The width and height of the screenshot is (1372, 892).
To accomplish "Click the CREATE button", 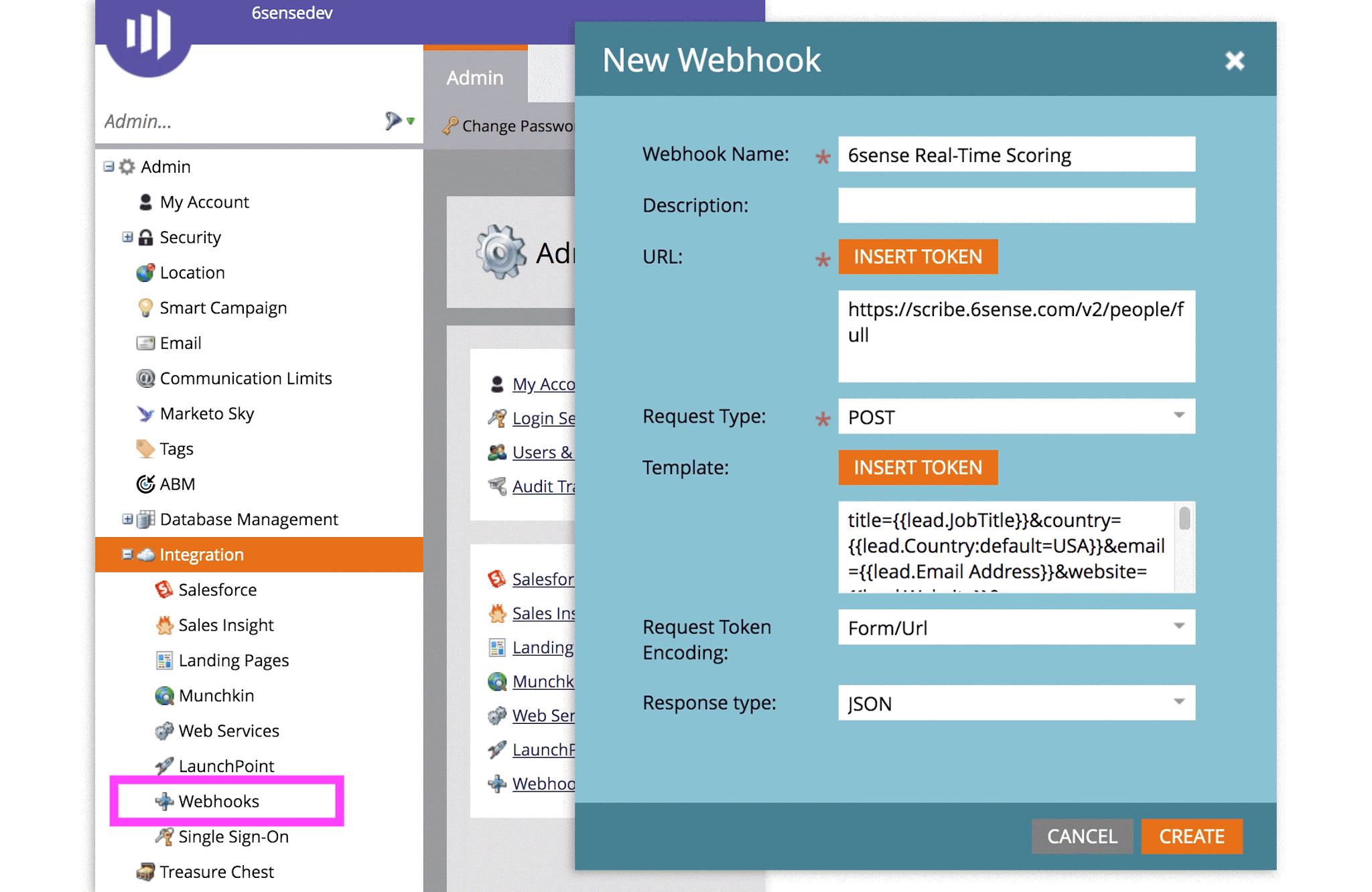I will tap(1192, 836).
